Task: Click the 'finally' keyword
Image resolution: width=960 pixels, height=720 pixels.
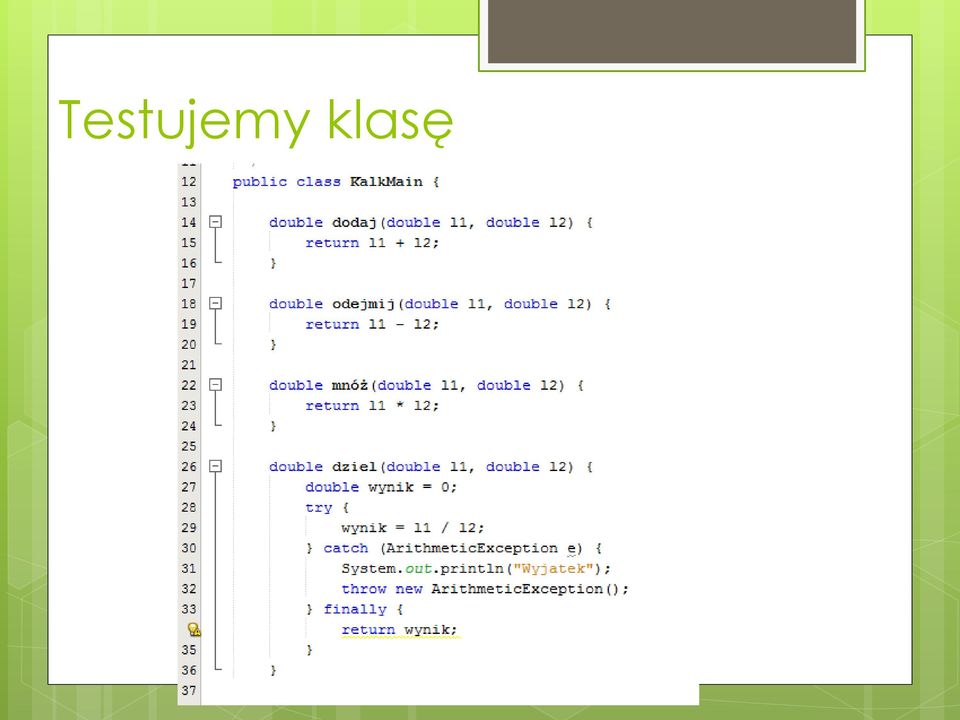Action: tap(355, 610)
